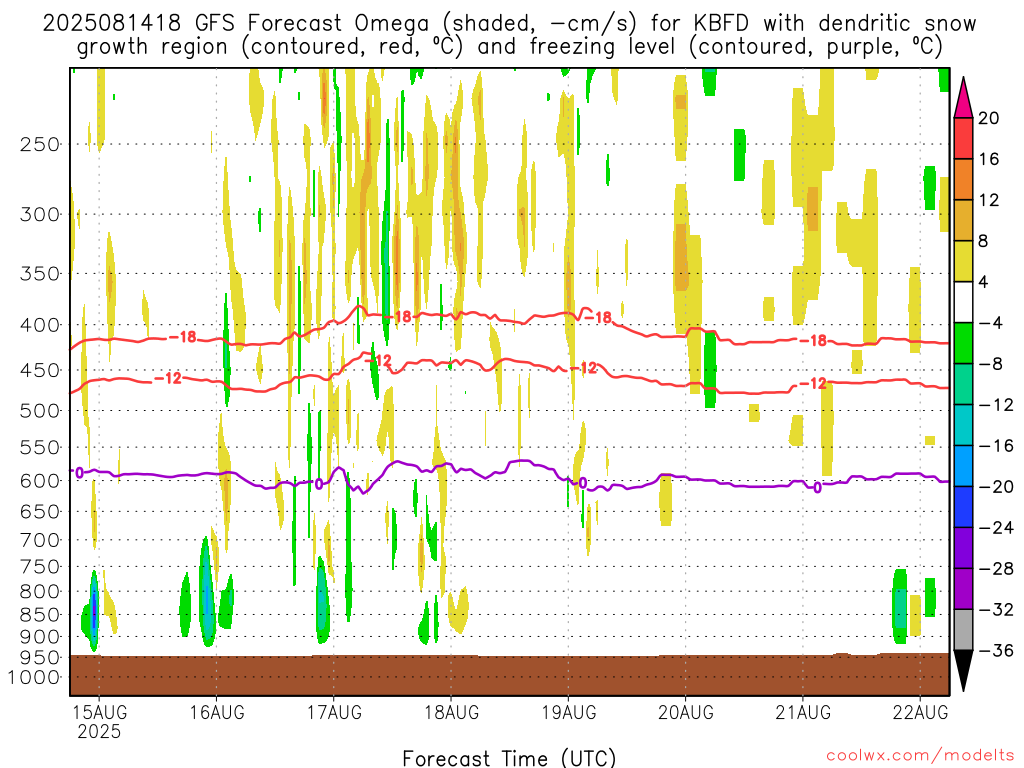Select the 17AUG x-axis label

[334, 712]
